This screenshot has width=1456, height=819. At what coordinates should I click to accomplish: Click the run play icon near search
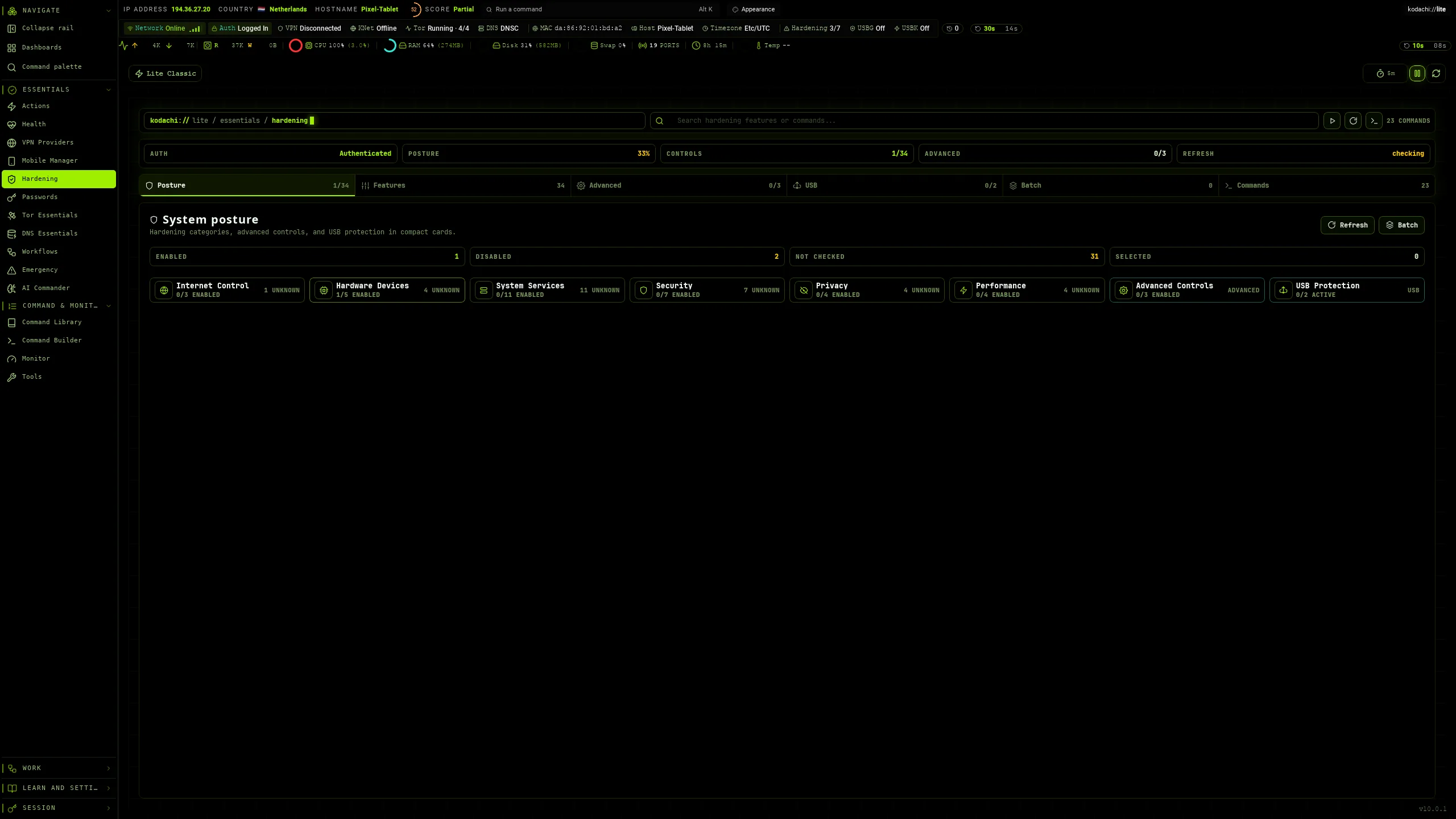click(1331, 121)
